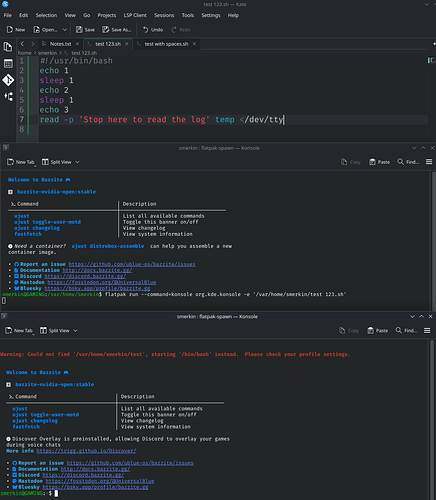Close the Notes.txt tab
The width and height of the screenshot is (436, 500).
[x=77, y=44]
